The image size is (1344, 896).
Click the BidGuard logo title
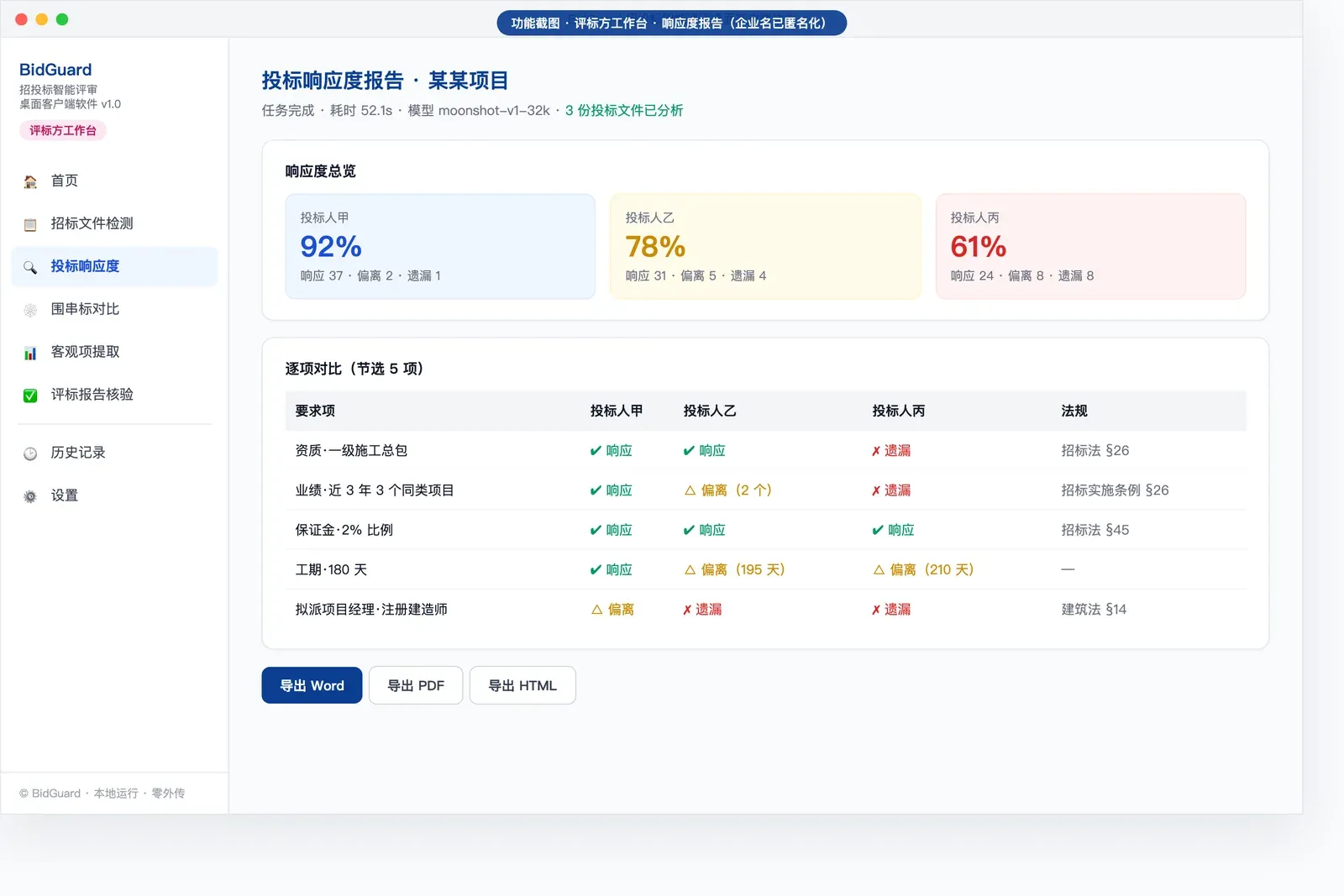(55, 70)
